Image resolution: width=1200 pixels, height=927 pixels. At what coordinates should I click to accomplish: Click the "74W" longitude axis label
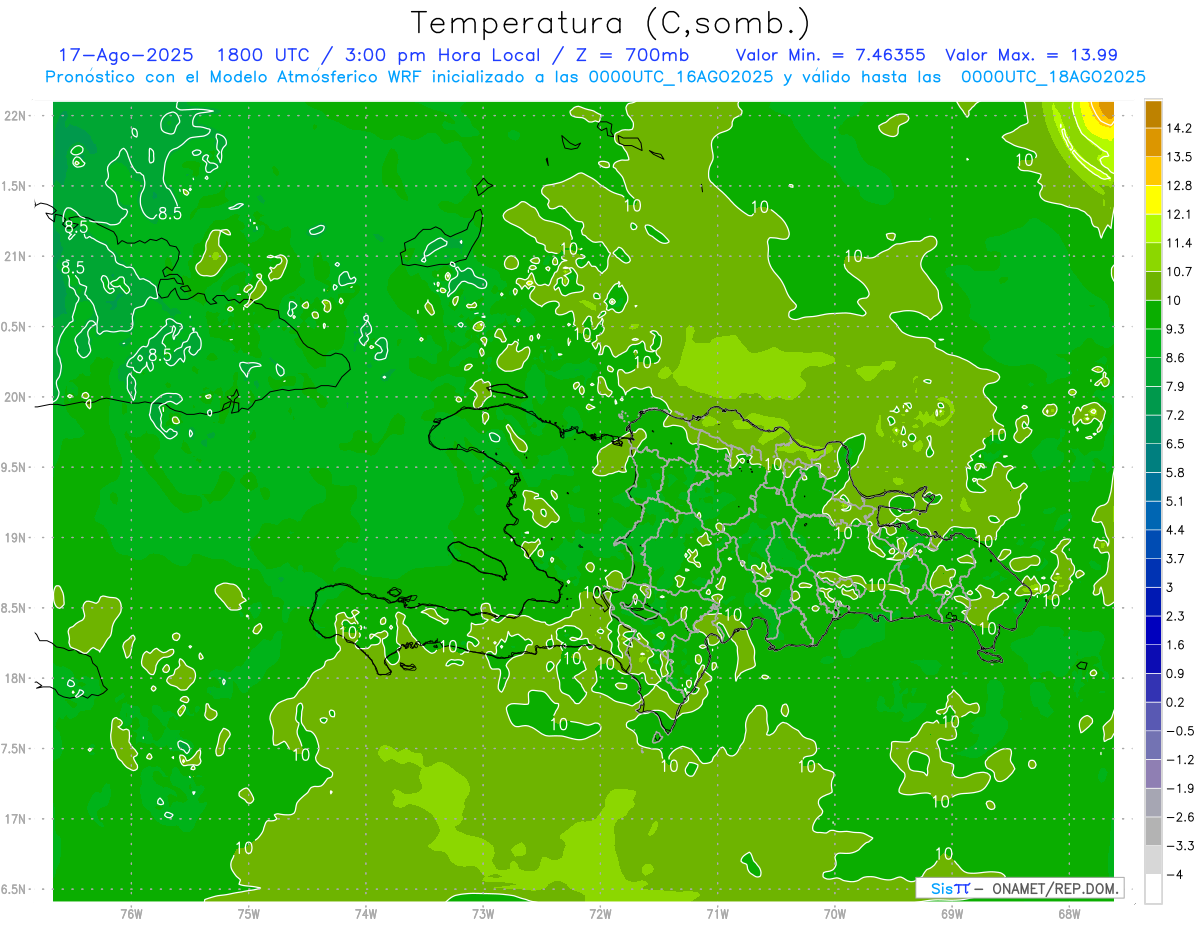click(x=365, y=913)
